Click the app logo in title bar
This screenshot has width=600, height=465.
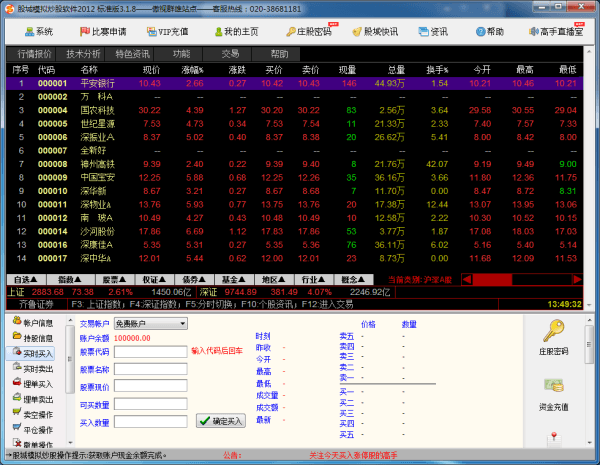10,8
